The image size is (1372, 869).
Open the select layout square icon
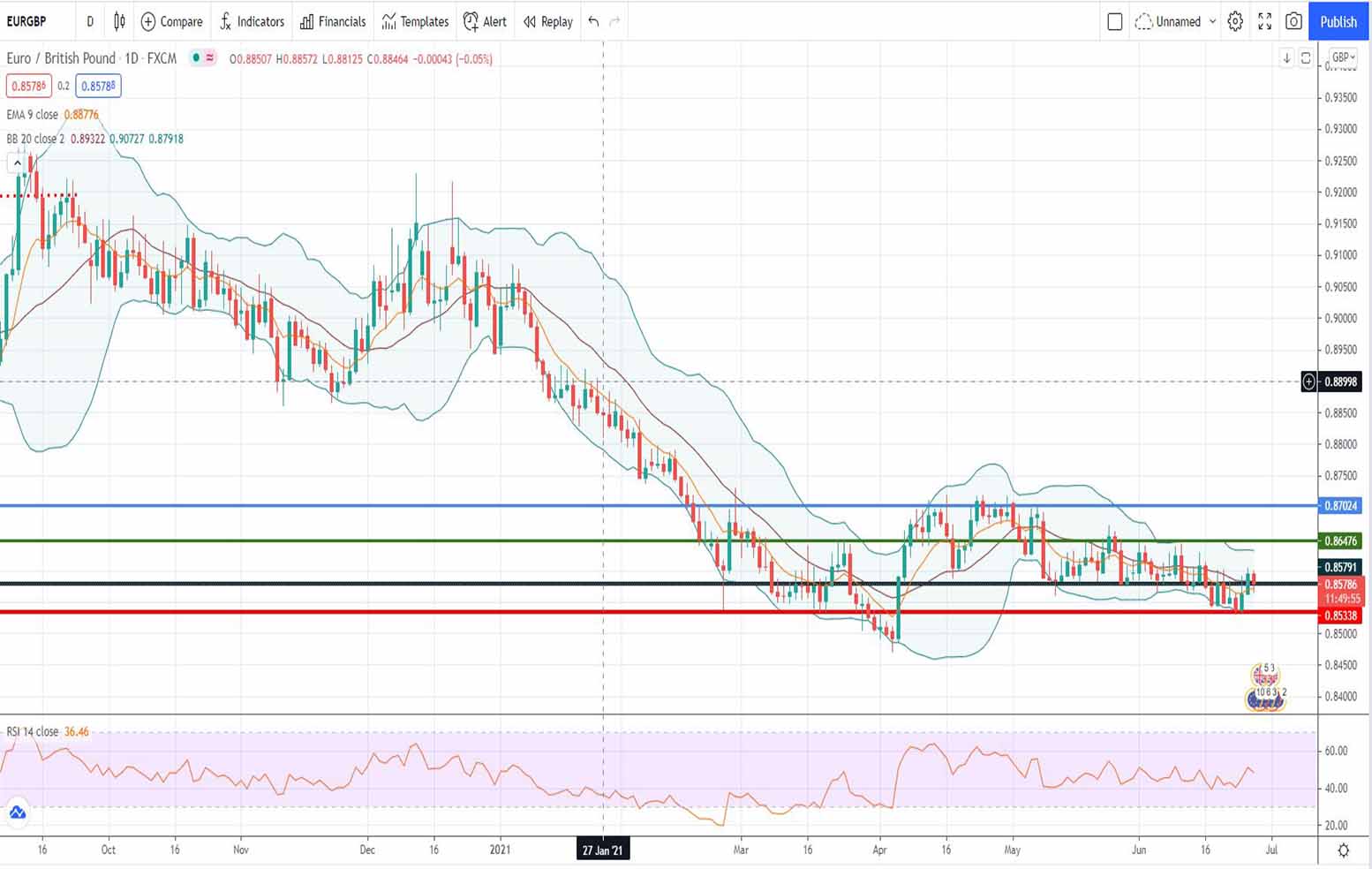click(x=1114, y=21)
